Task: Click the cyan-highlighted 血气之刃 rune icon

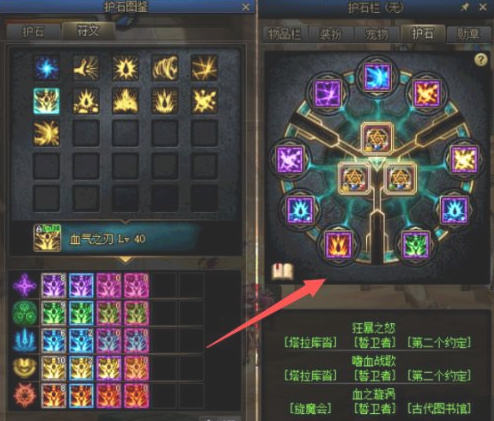Action: (47, 101)
